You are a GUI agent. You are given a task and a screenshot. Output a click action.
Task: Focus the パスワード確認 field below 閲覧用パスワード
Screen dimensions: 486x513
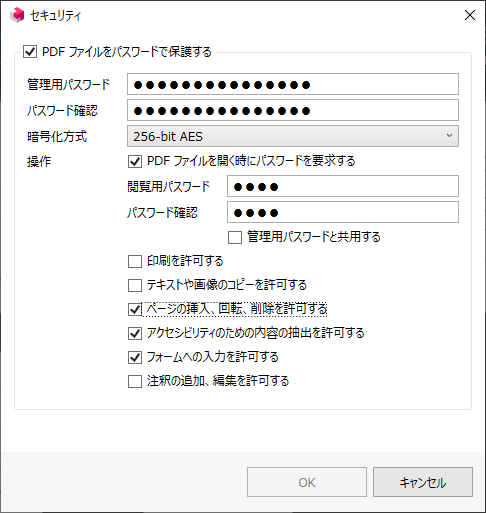coord(343,212)
